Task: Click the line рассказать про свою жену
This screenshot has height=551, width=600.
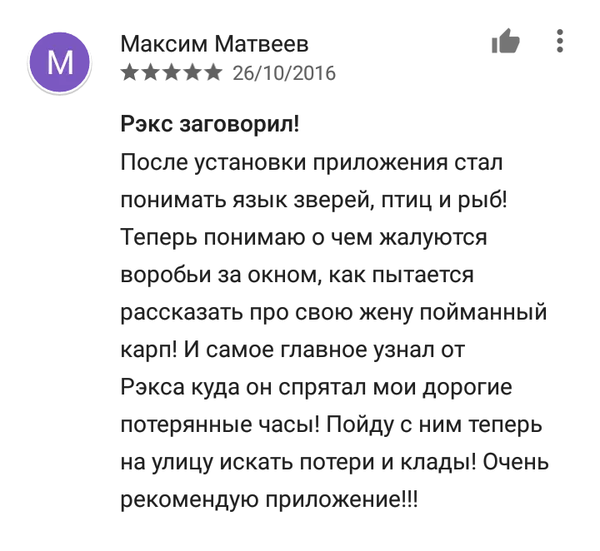Action: click(x=333, y=312)
